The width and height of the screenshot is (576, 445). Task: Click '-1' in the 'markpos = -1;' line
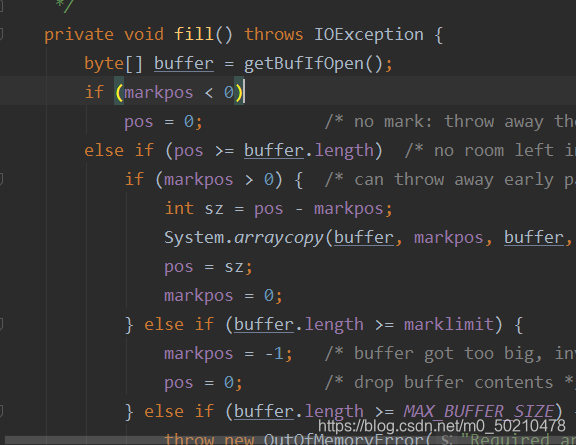coord(274,354)
